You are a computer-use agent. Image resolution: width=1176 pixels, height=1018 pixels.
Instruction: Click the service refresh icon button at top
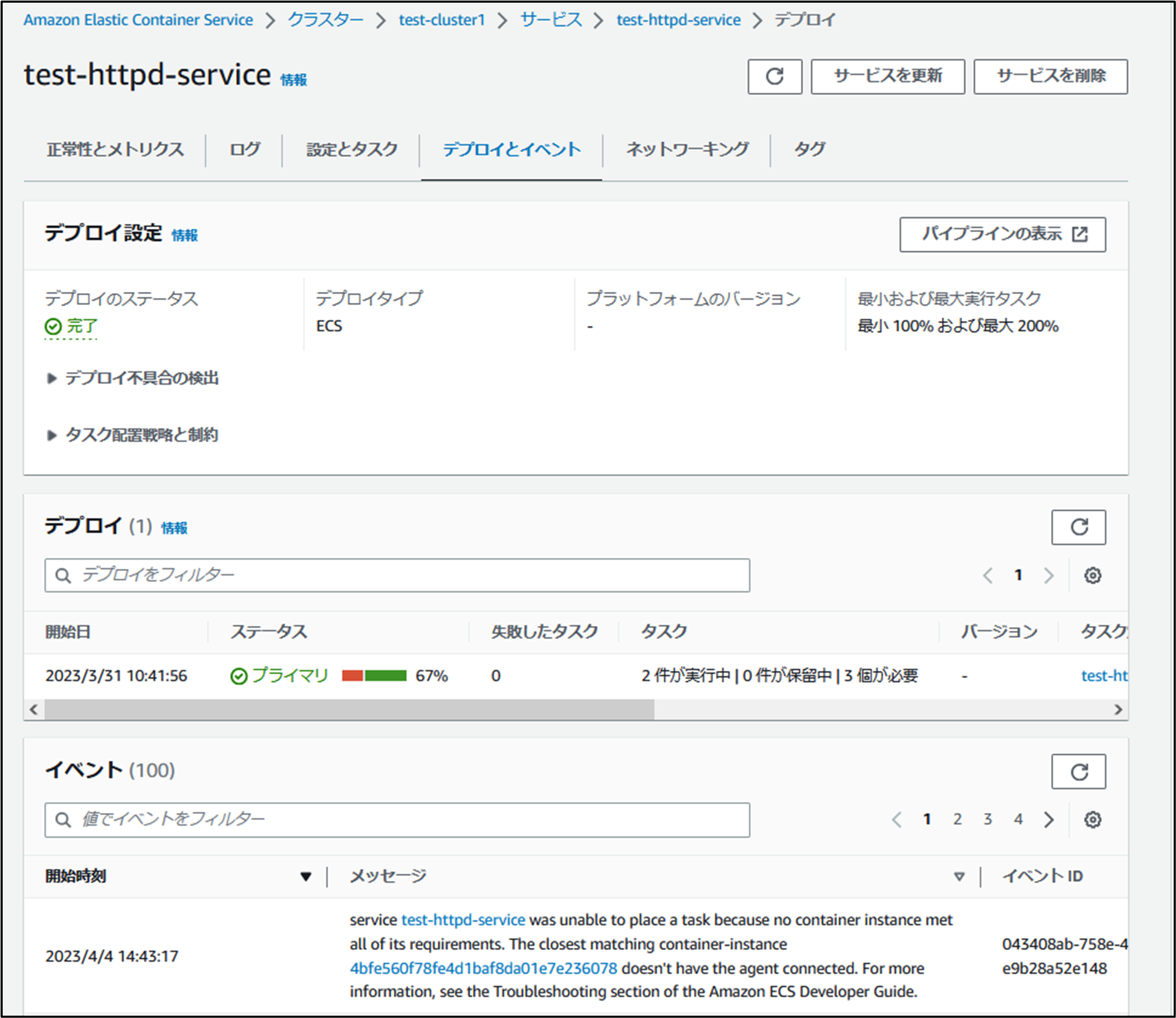coord(774,76)
